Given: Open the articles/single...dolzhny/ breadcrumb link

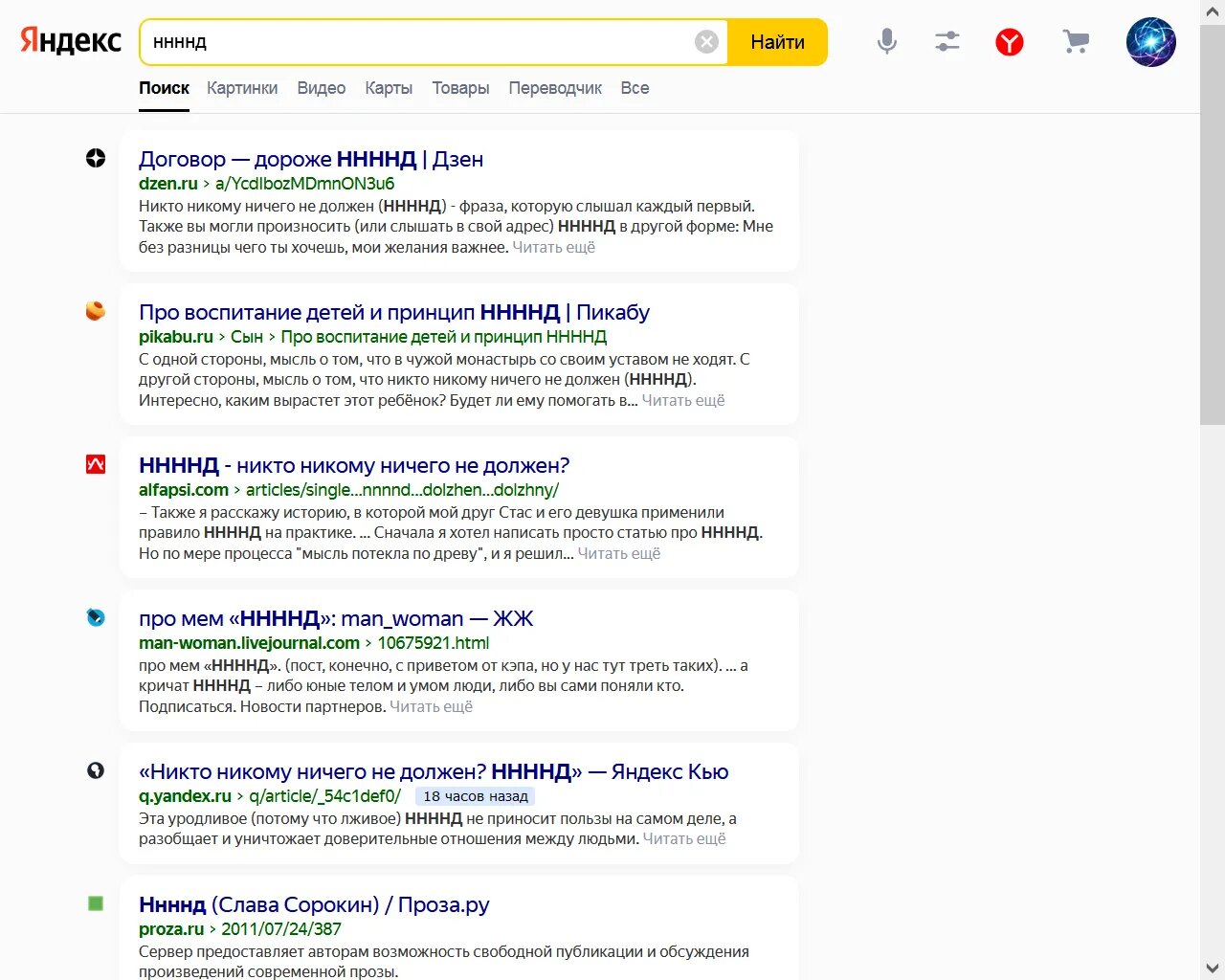Looking at the screenshot, I should coord(402,490).
